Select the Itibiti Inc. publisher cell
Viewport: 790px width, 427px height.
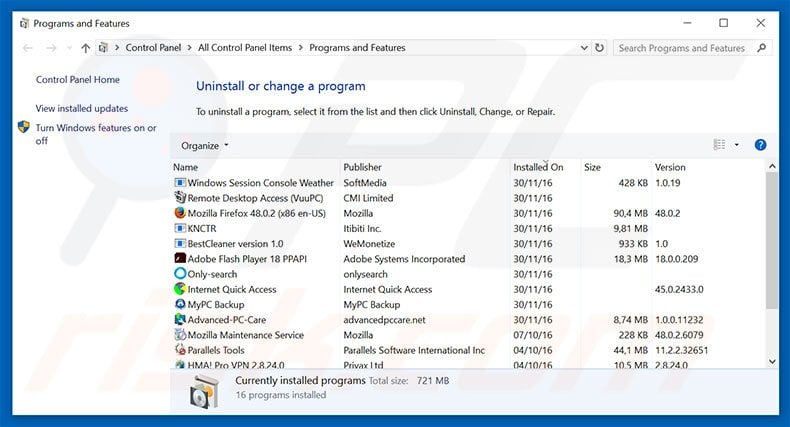(362, 229)
